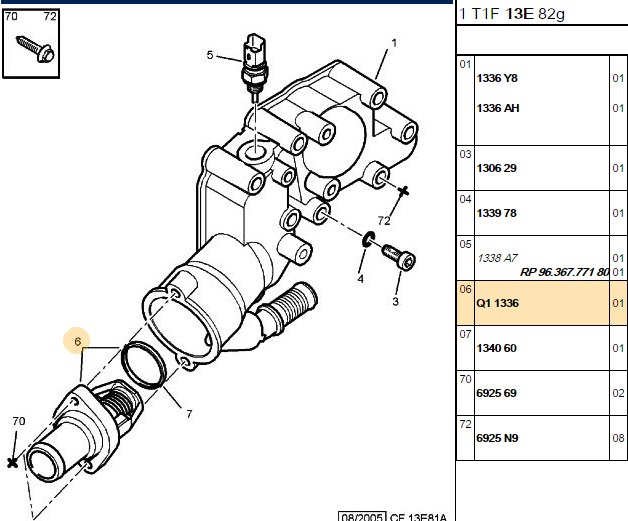
Task: Select row index 72 in parts table
Action: [465, 424]
